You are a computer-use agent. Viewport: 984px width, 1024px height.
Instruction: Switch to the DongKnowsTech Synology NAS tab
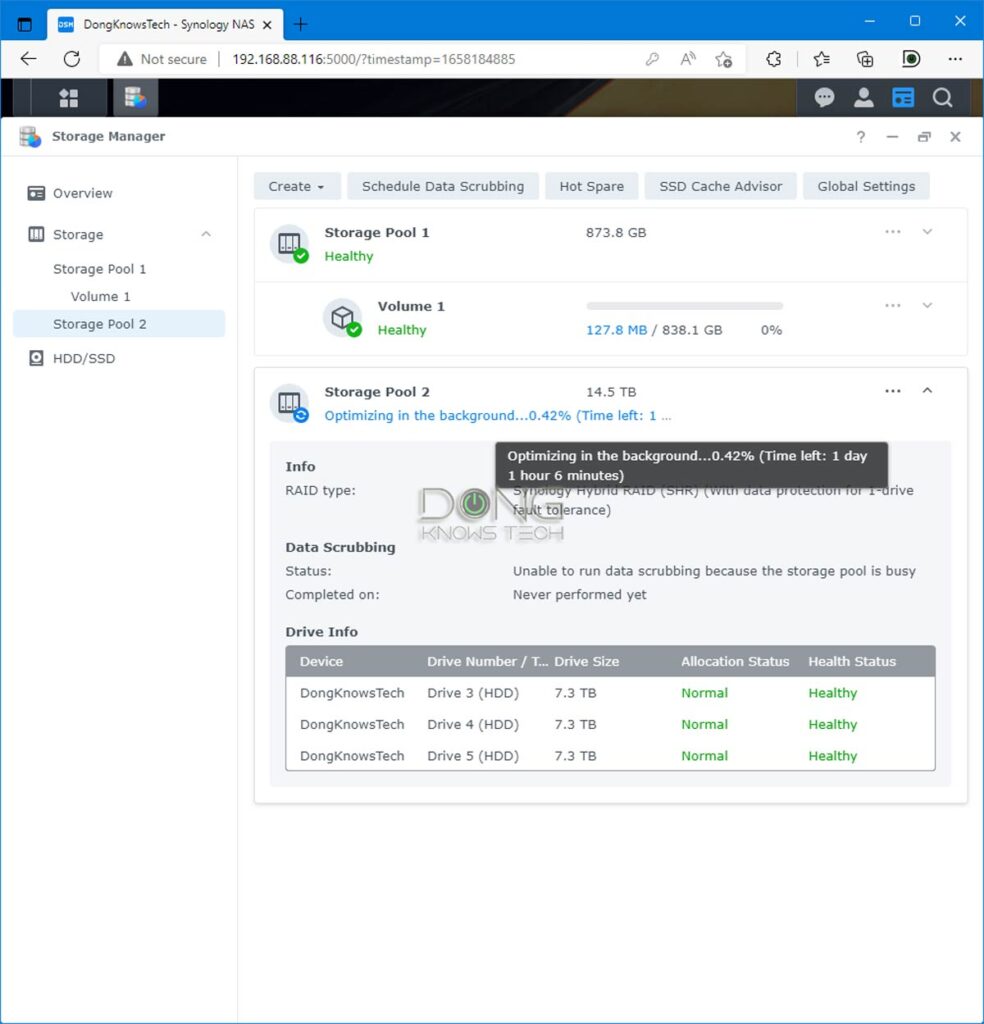click(165, 25)
